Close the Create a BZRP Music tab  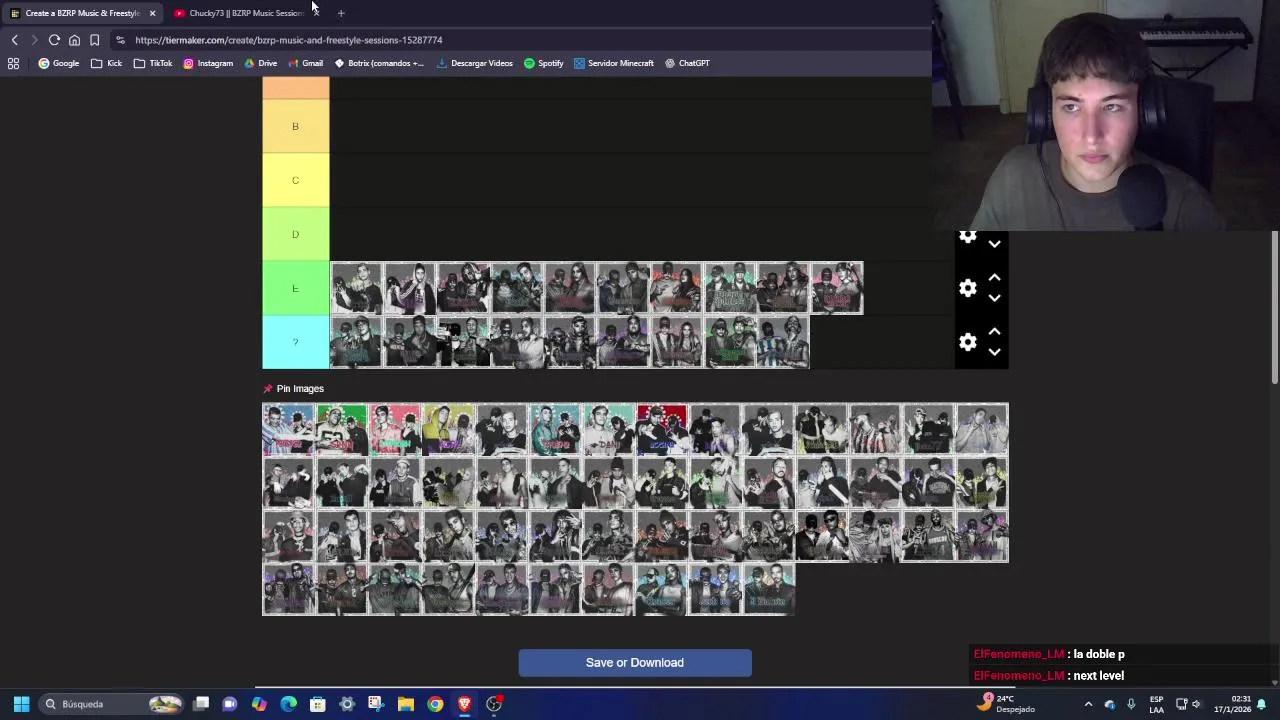pyautogui.click(x=152, y=13)
